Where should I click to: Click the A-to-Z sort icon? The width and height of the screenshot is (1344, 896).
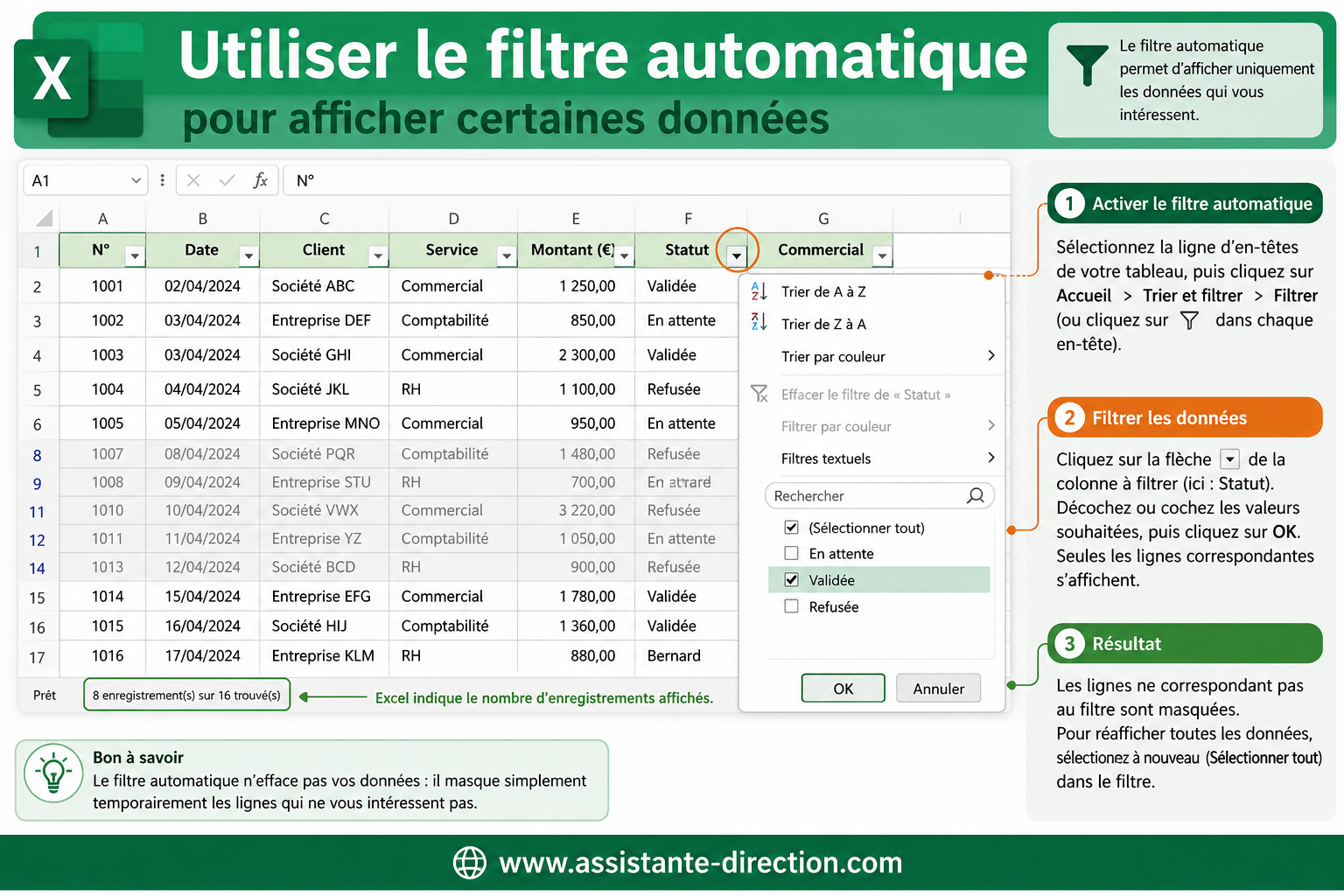(x=759, y=291)
